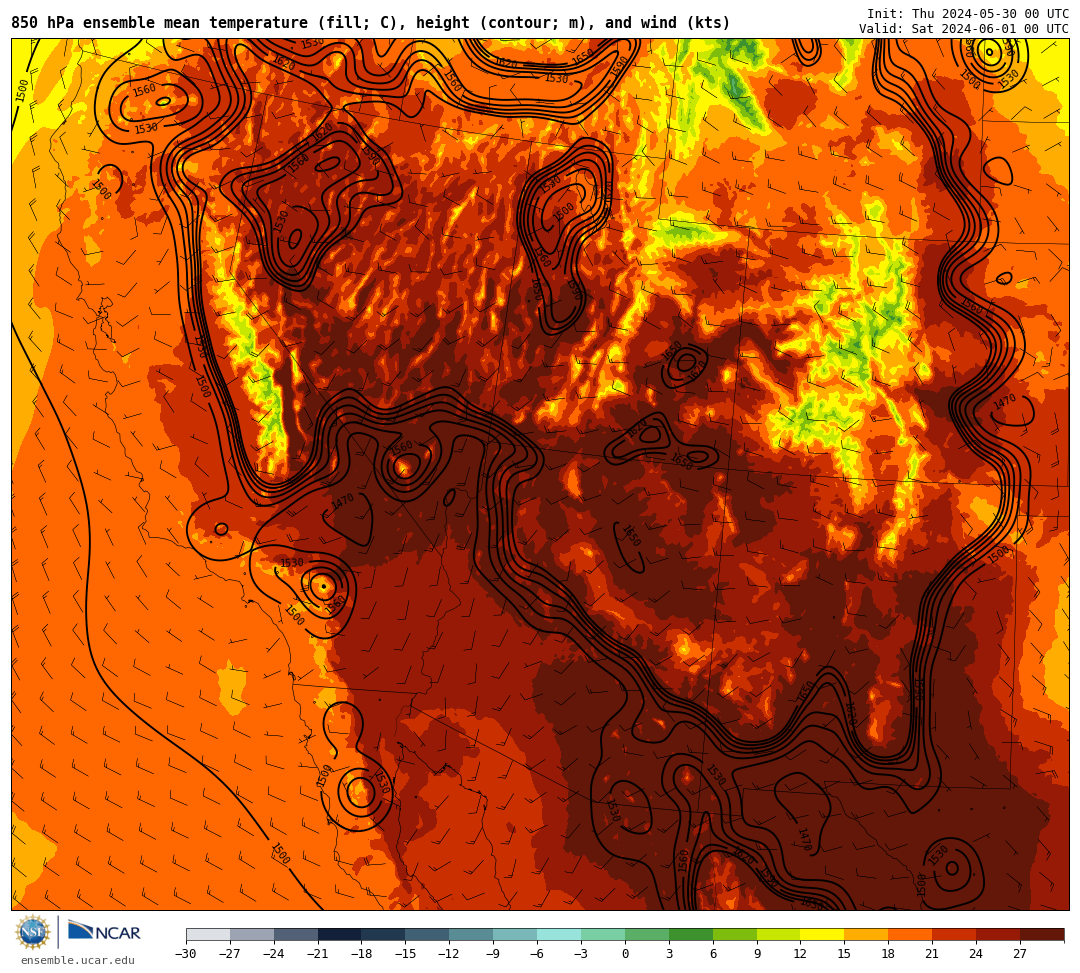Click the 21 label under the color bar

pyautogui.click(x=933, y=954)
